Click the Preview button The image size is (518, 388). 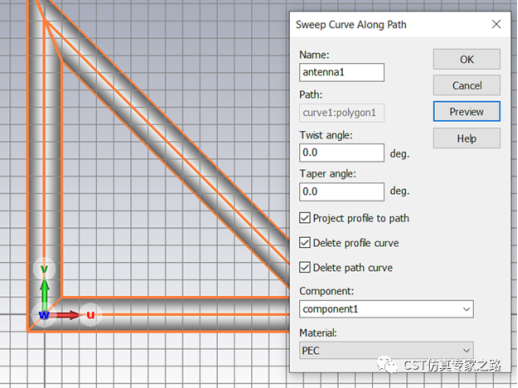coord(467,112)
